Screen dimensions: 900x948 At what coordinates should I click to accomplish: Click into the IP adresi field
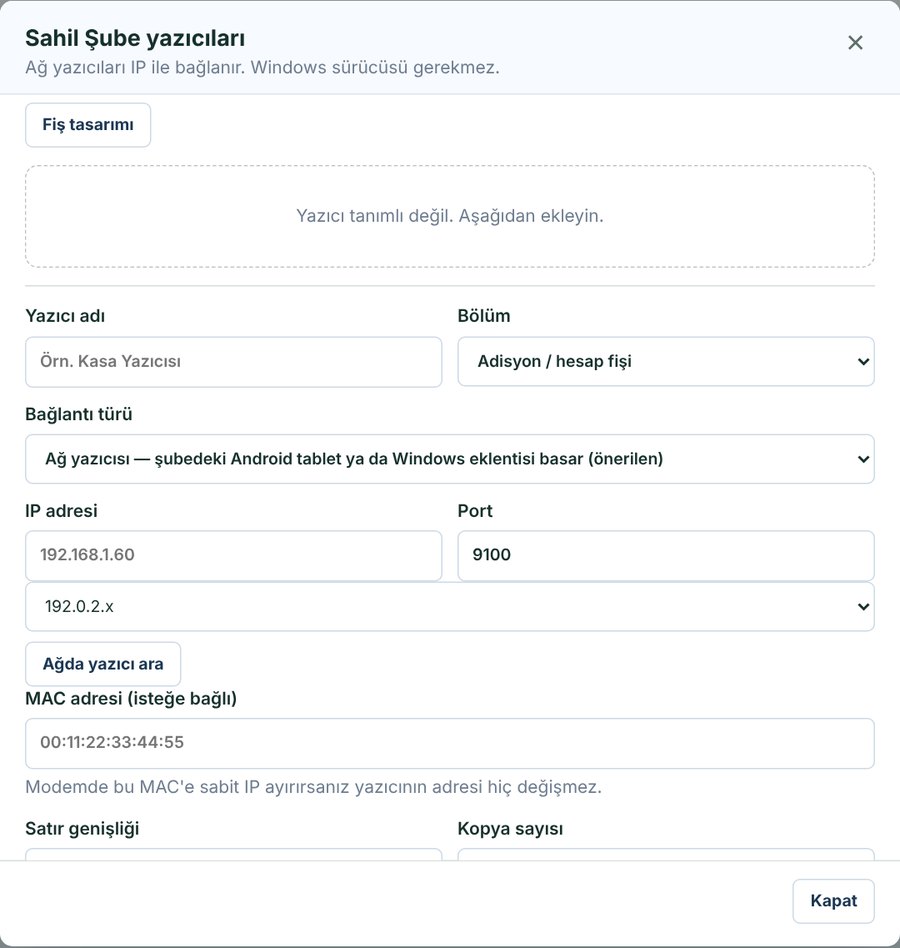233,555
